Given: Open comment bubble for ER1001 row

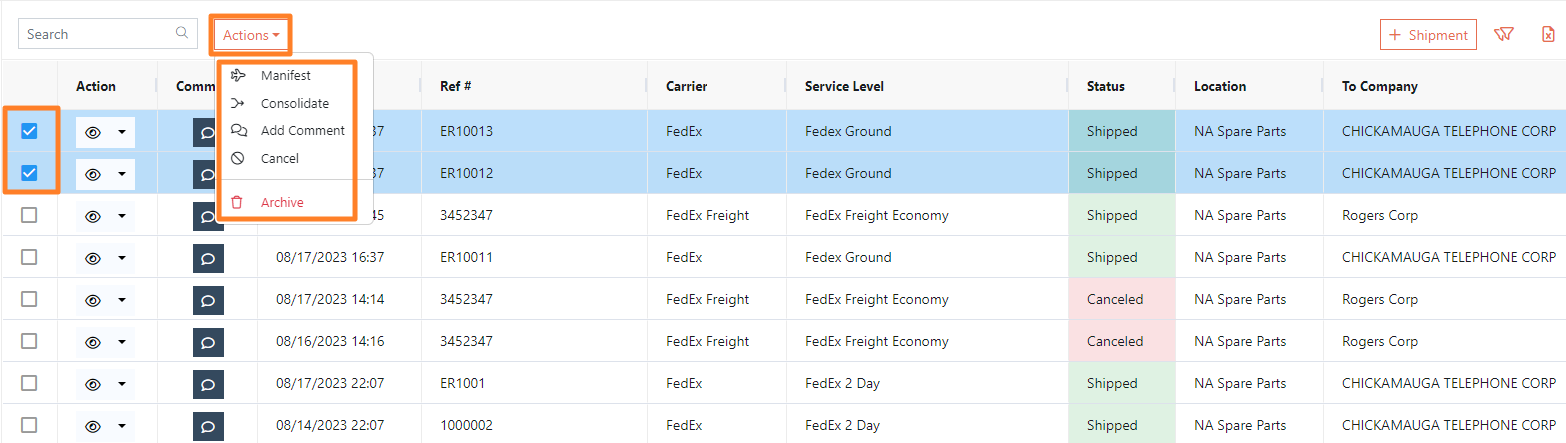Looking at the screenshot, I should (208, 383).
